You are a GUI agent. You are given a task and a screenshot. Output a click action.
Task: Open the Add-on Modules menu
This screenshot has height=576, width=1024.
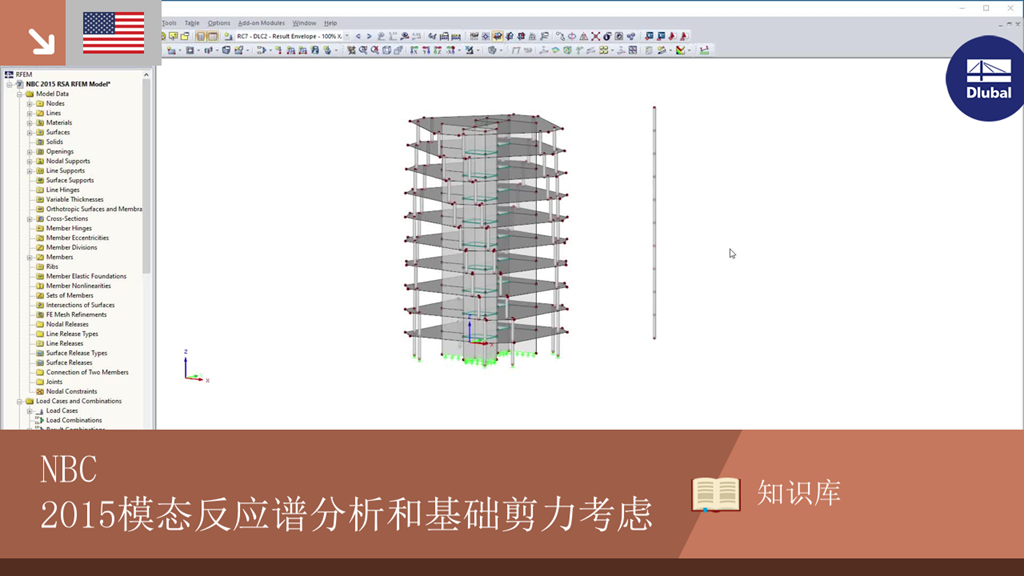[261, 23]
